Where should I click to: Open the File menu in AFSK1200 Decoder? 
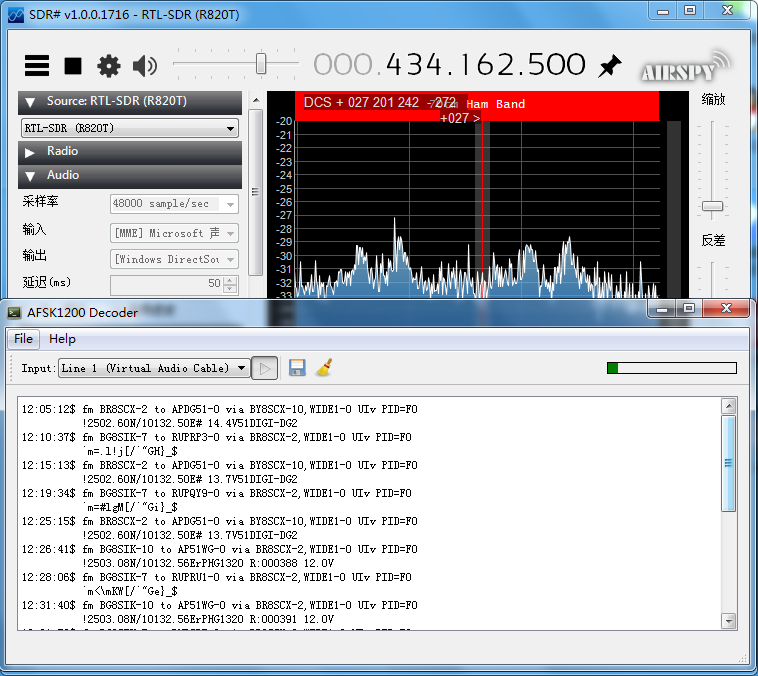point(23,339)
